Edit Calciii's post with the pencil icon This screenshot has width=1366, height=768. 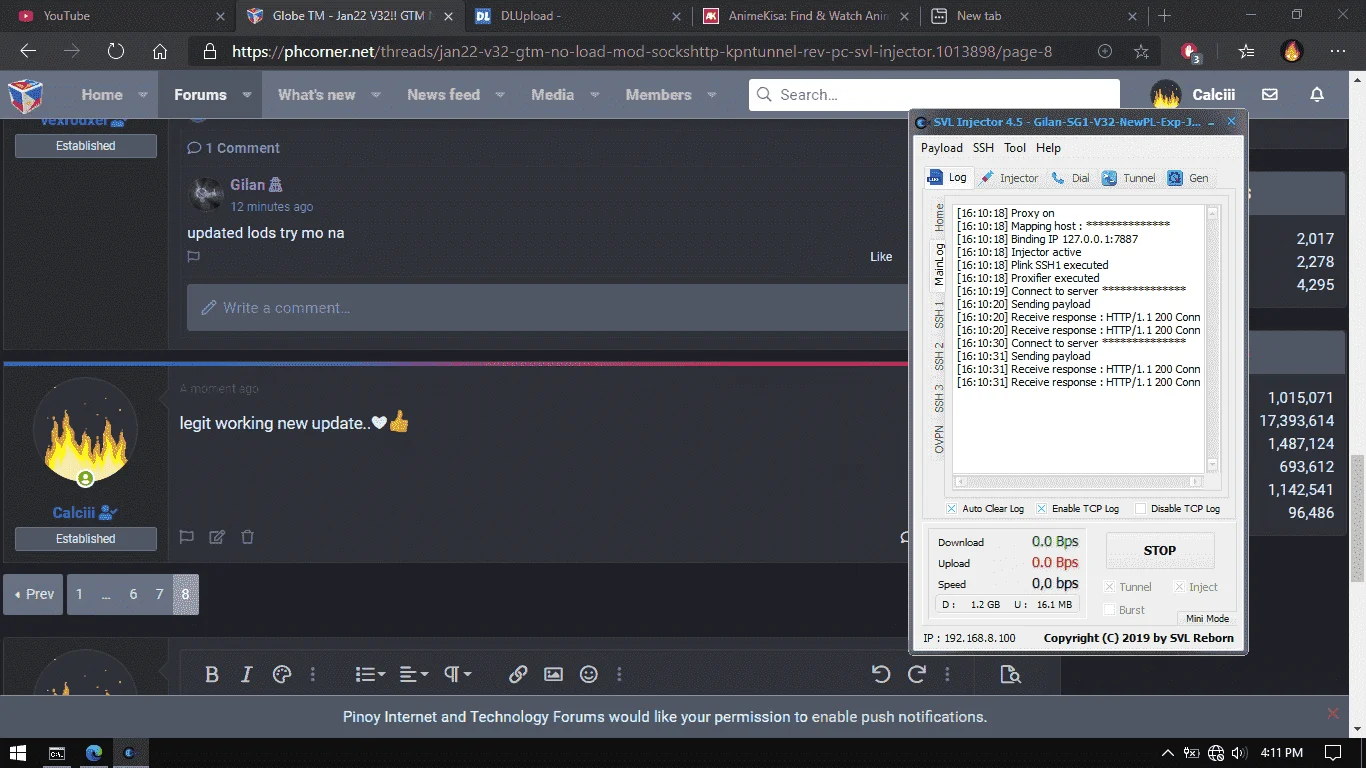click(x=217, y=537)
